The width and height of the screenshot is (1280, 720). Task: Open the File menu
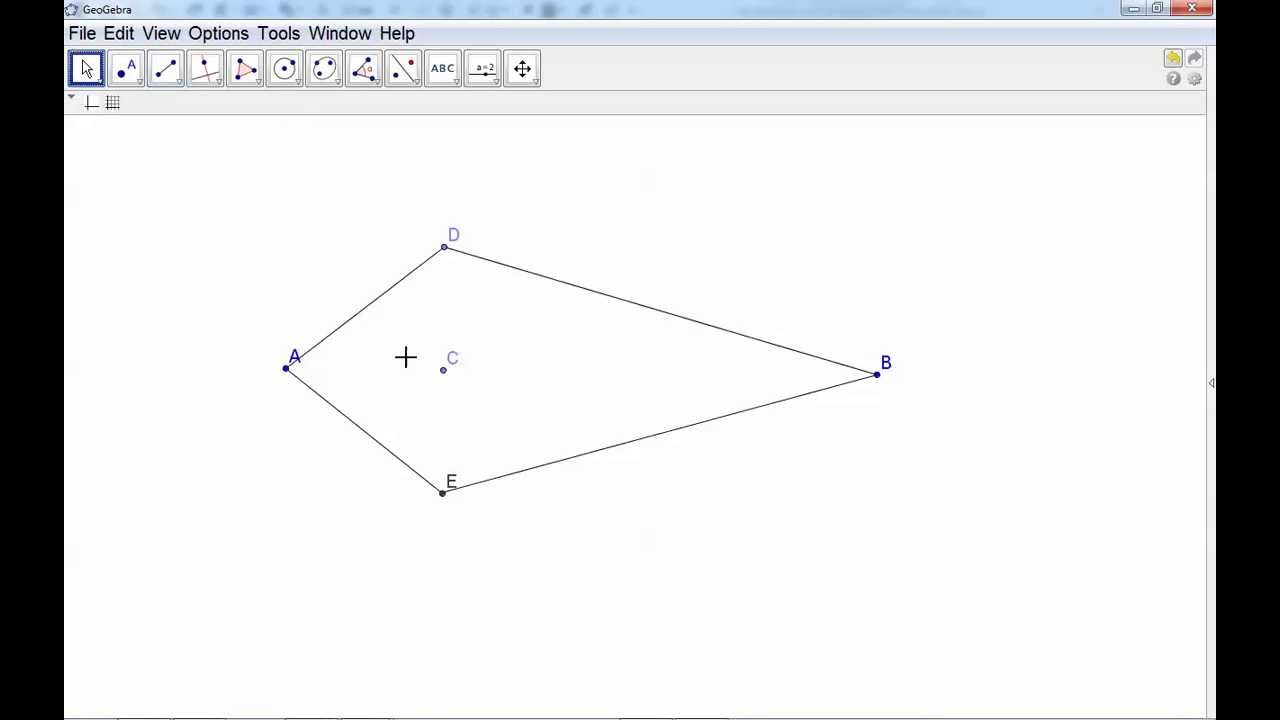point(82,33)
